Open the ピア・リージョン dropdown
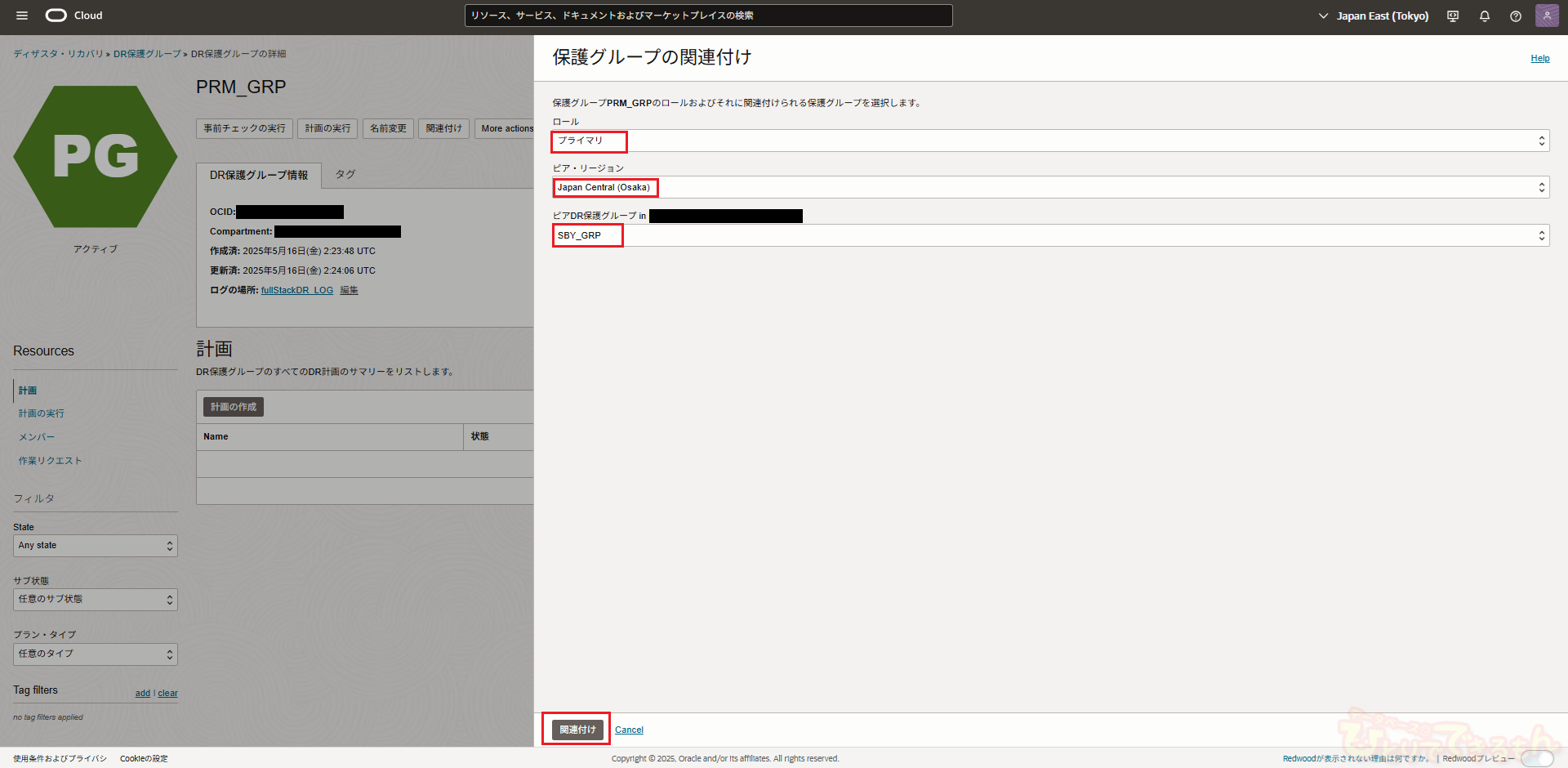1568x768 pixels. [1050, 188]
